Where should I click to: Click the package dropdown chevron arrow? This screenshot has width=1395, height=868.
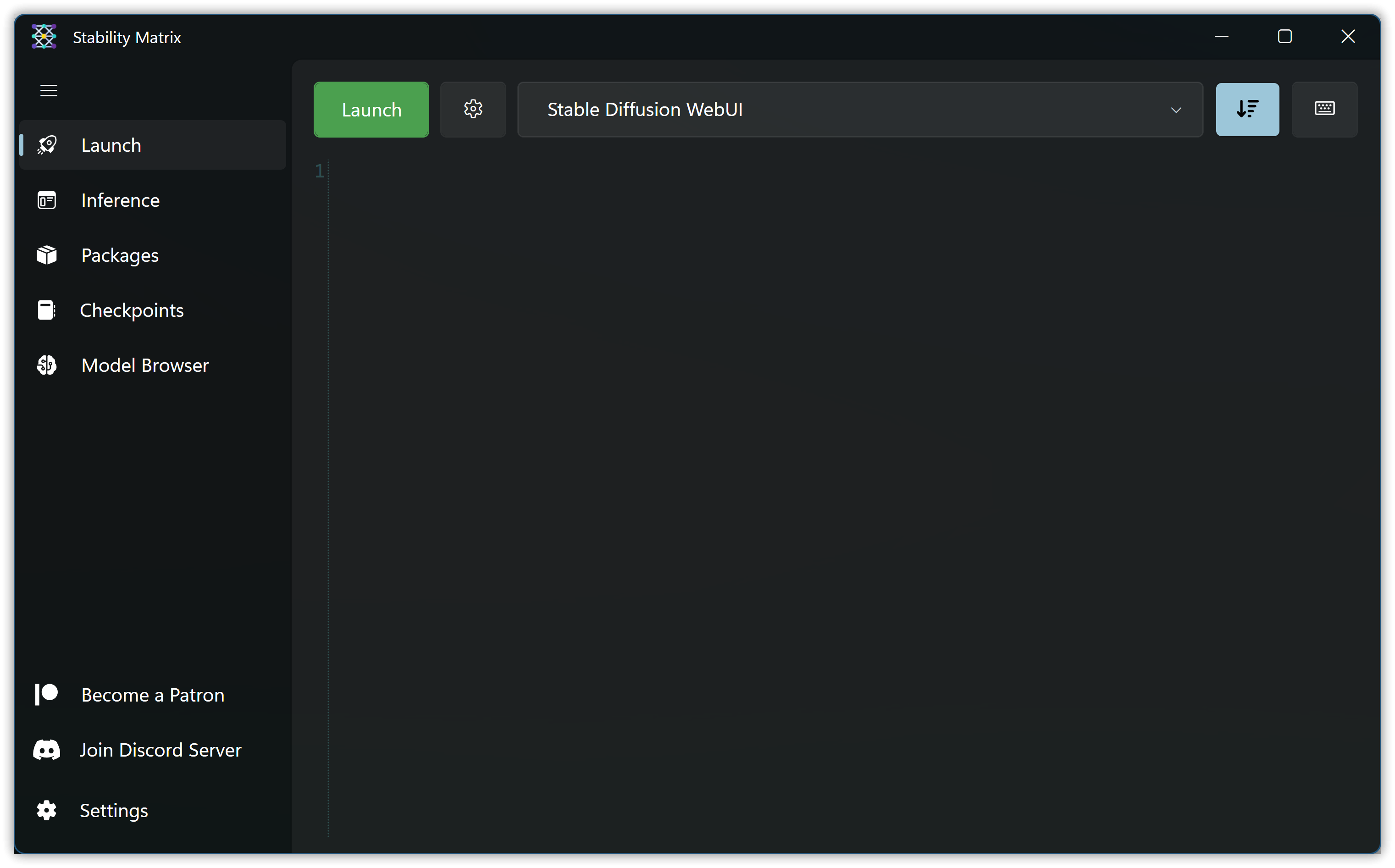point(1175,110)
